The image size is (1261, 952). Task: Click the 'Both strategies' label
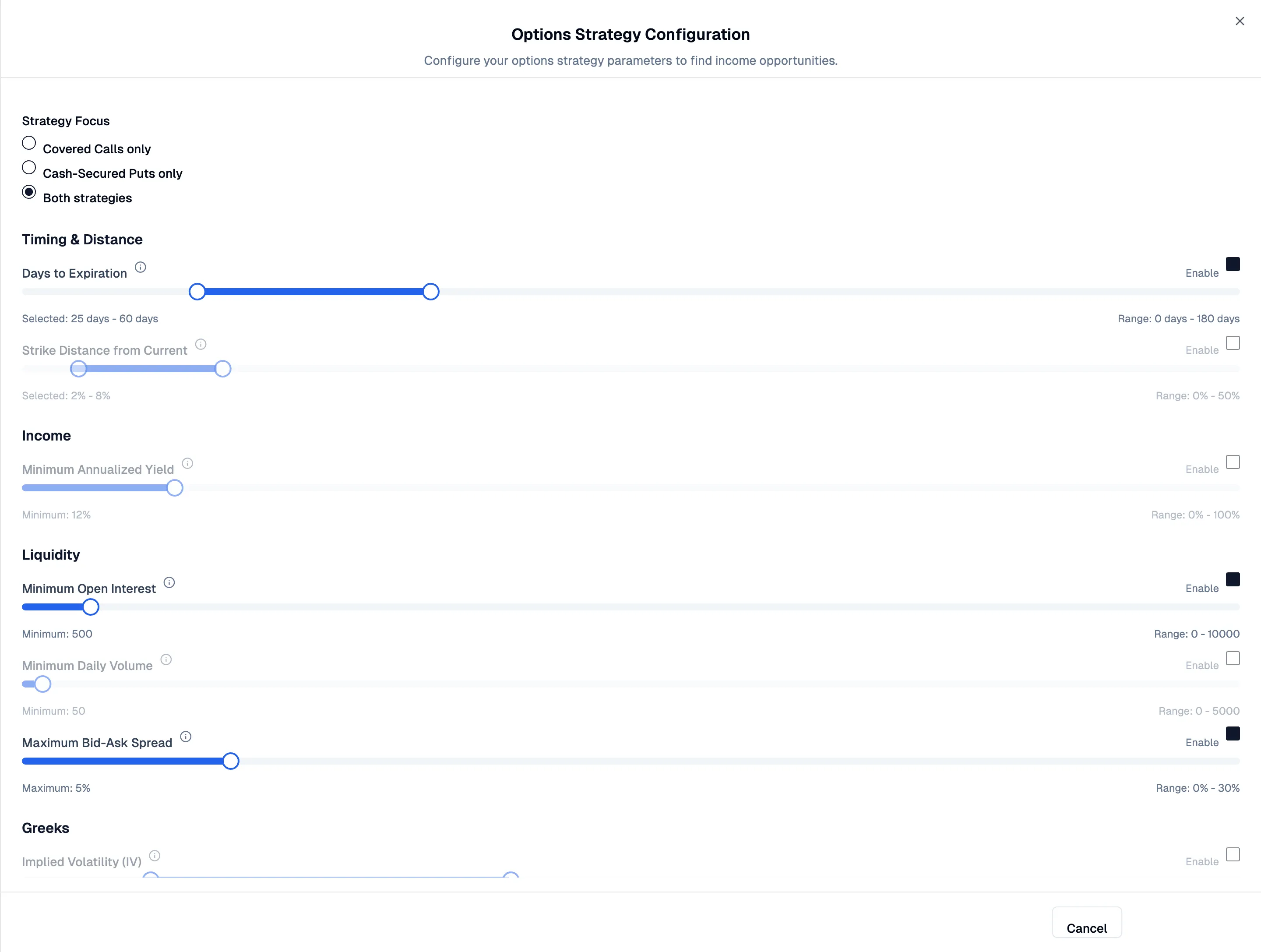click(x=87, y=198)
